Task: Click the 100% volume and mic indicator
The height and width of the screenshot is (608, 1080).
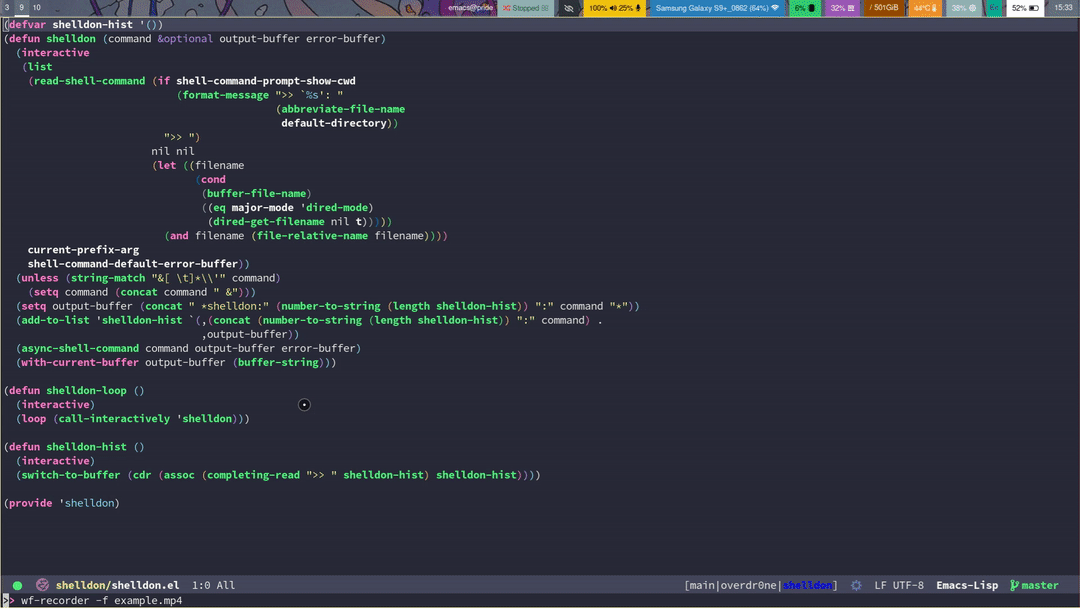Action: (614, 8)
